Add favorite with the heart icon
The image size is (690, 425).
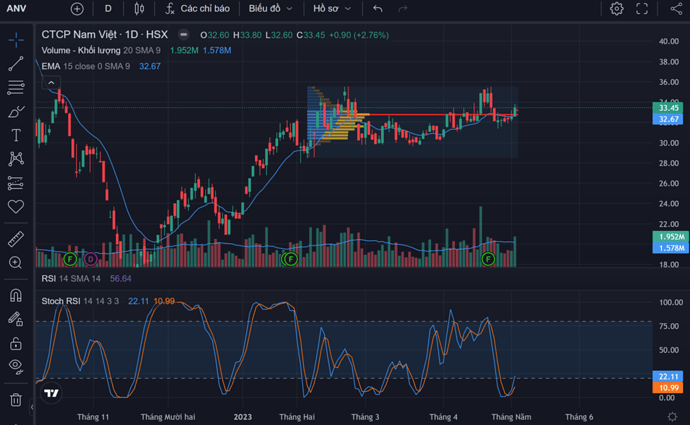coord(16,206)
